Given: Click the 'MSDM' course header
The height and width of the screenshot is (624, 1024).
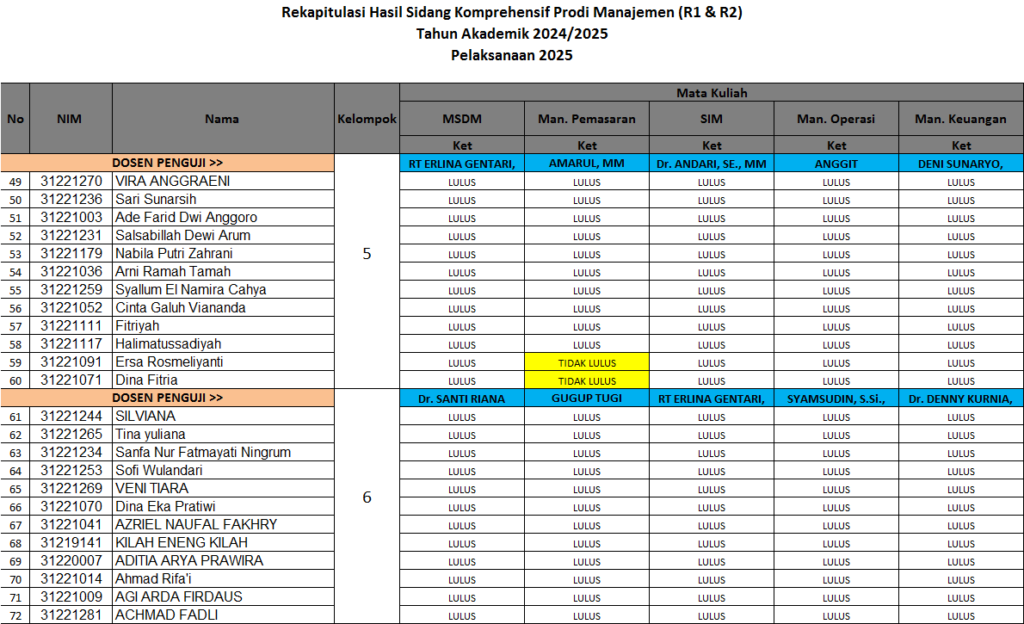Looking at the screenshot, I should click(462, 119).
